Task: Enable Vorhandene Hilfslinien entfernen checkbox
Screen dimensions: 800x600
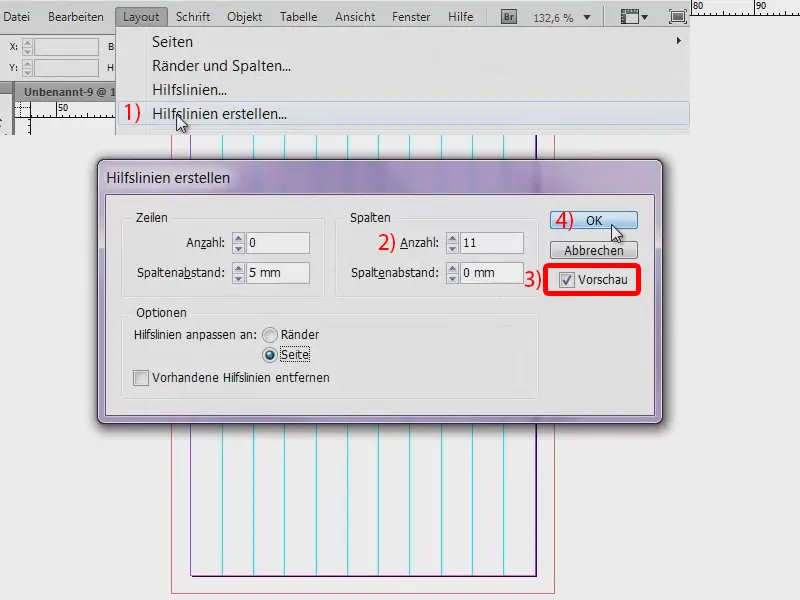Action: tap(141, 378)
